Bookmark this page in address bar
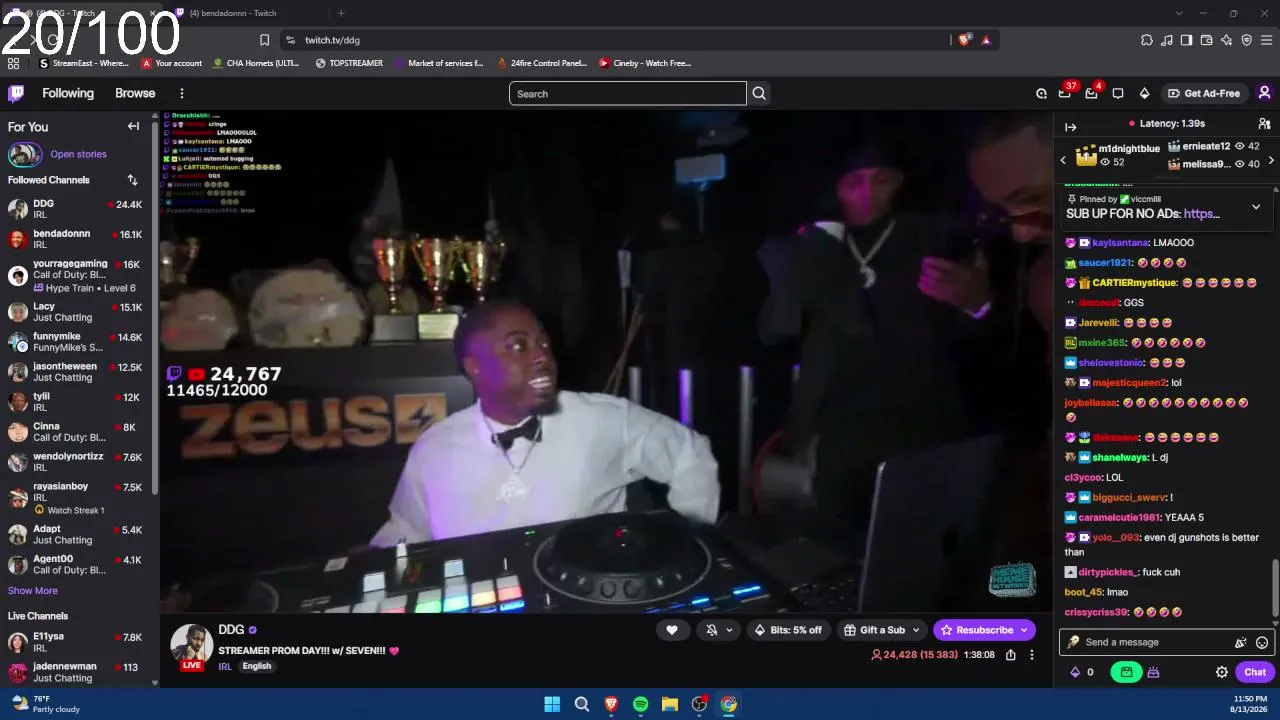This screenshot has height=720, width=1280. tap(264, 40)
